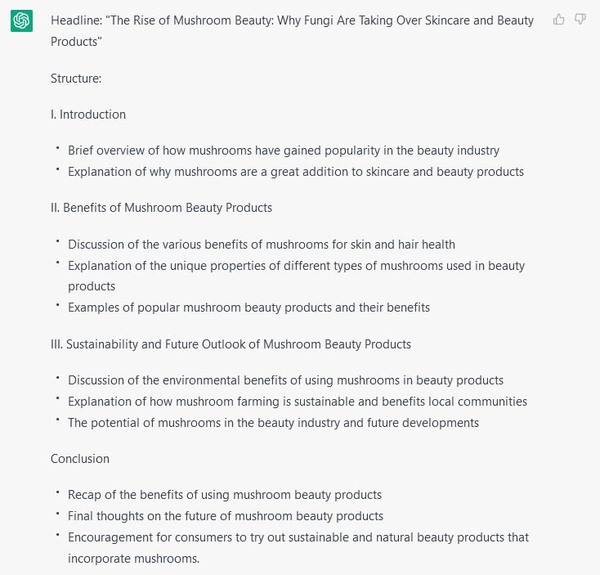
Task: Click the "III. Sustainability and Future Outlook" heading
Action: pos(230,344)
